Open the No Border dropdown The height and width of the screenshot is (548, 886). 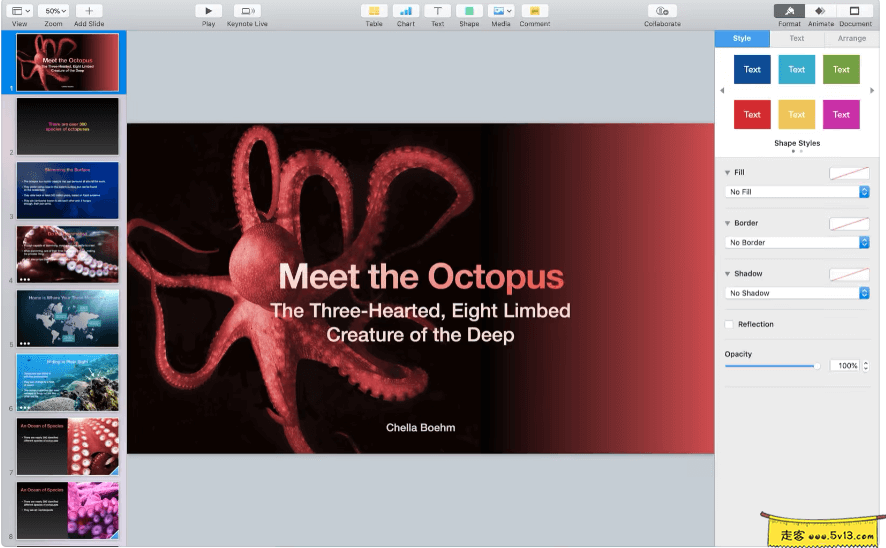pyautogui.click(x=797, y=242)
